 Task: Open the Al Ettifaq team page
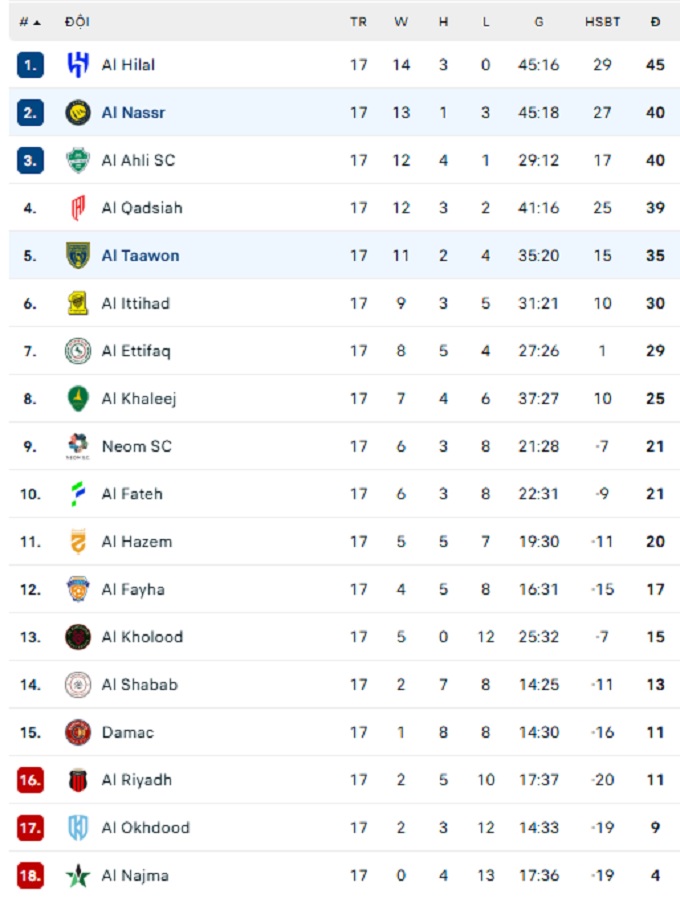click(136, 351)
